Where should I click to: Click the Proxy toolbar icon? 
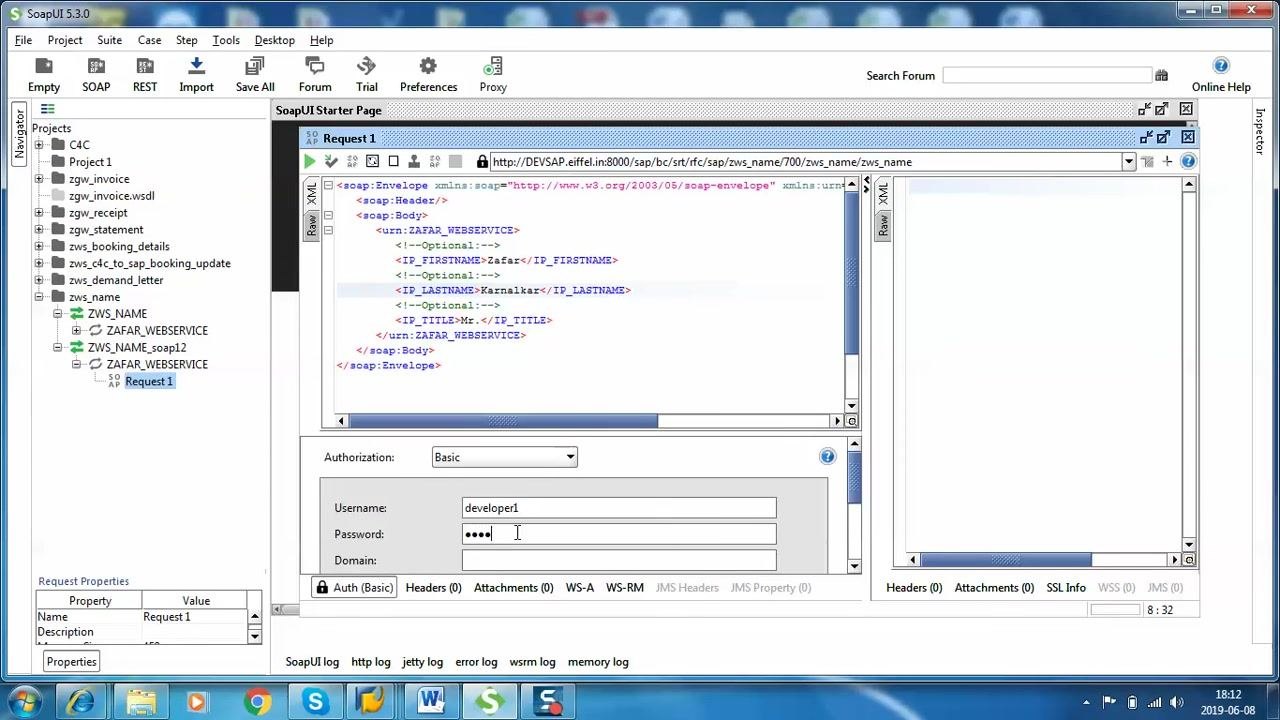493,75
